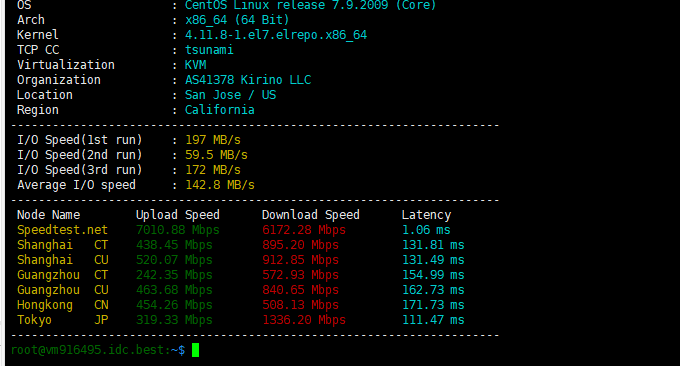Click the Average I/O speed label
680x366 pixels.
[x=76, y=185]
